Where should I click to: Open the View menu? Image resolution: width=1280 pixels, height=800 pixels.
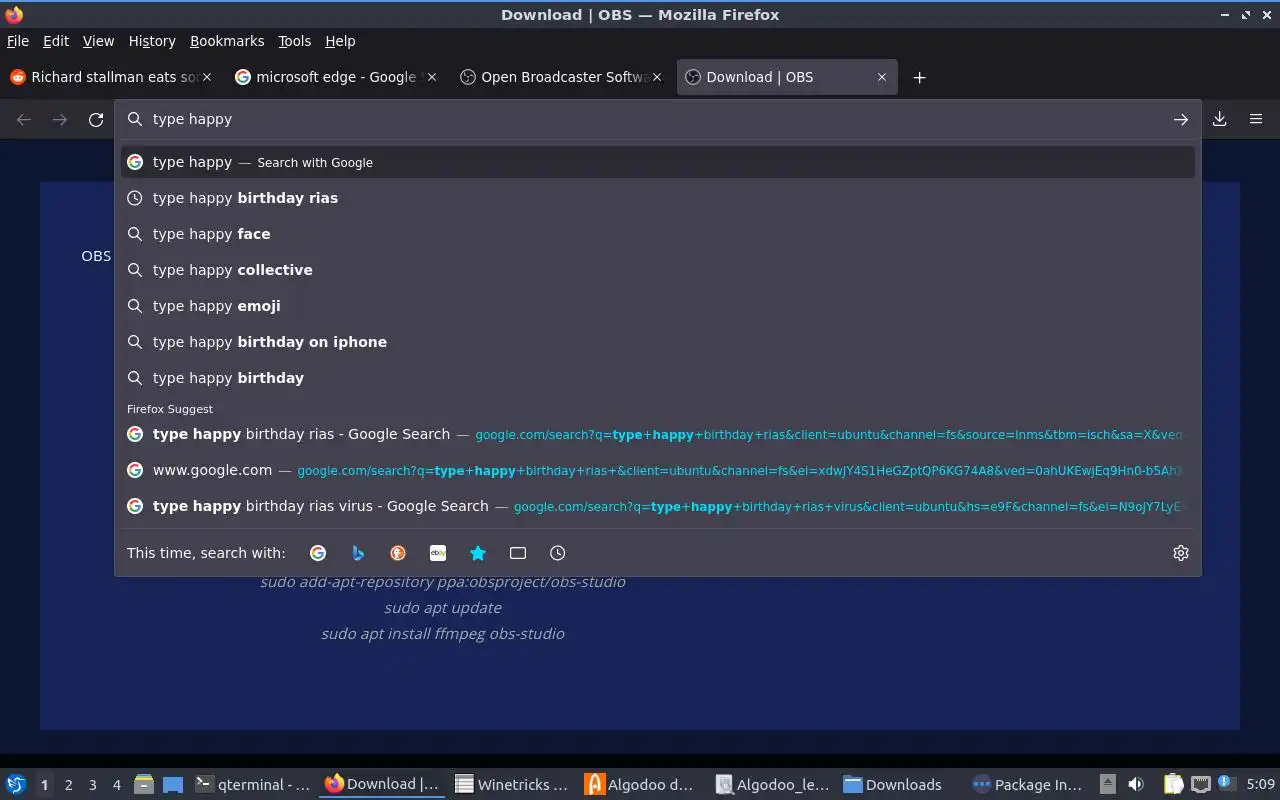(x=98, y=41)
